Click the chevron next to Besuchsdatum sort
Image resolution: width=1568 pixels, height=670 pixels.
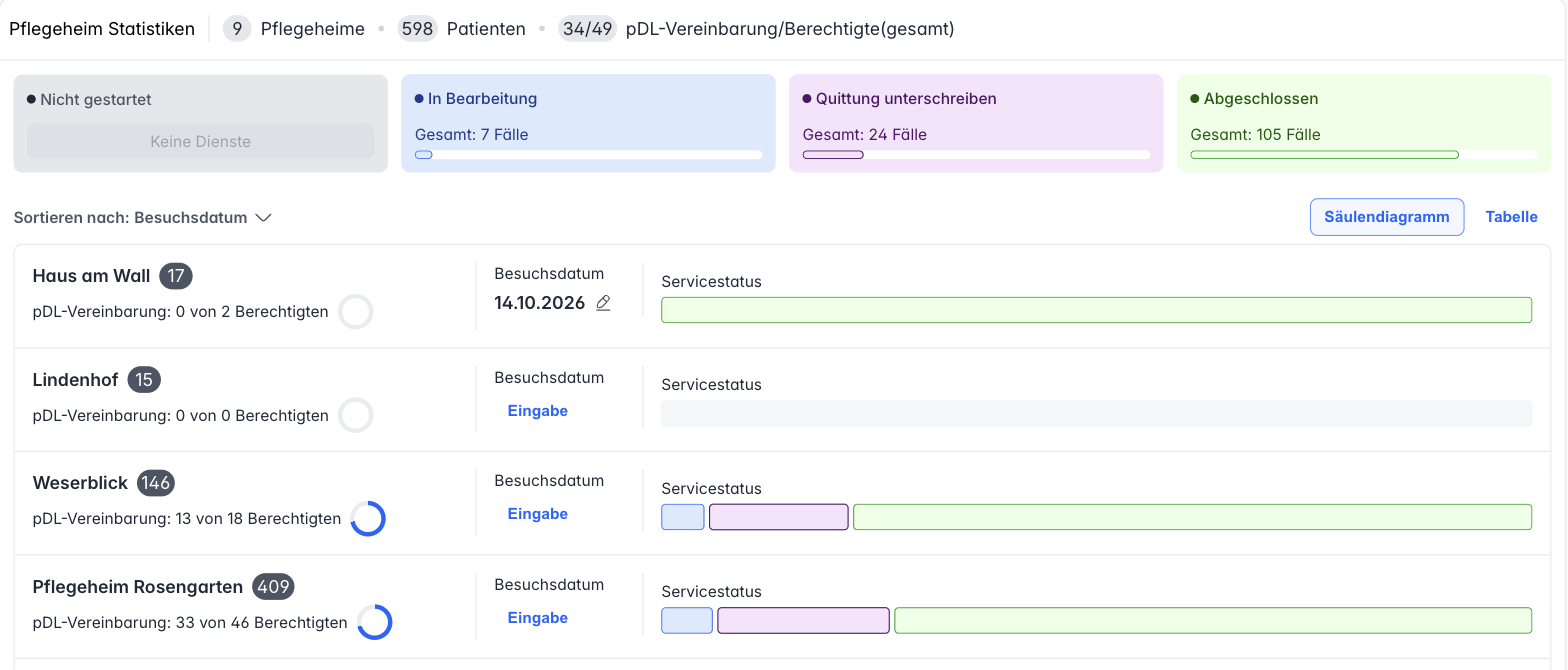pos(264,218)
